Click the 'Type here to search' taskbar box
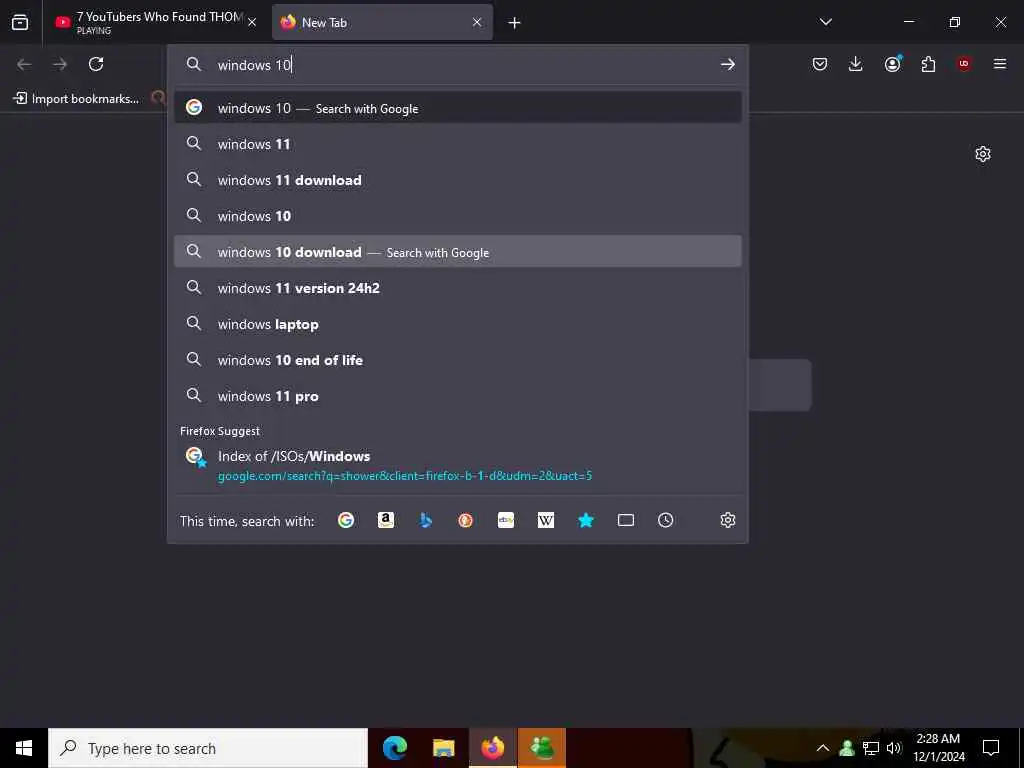Viewport: 1024px width, 768px height. pos(208,748)
